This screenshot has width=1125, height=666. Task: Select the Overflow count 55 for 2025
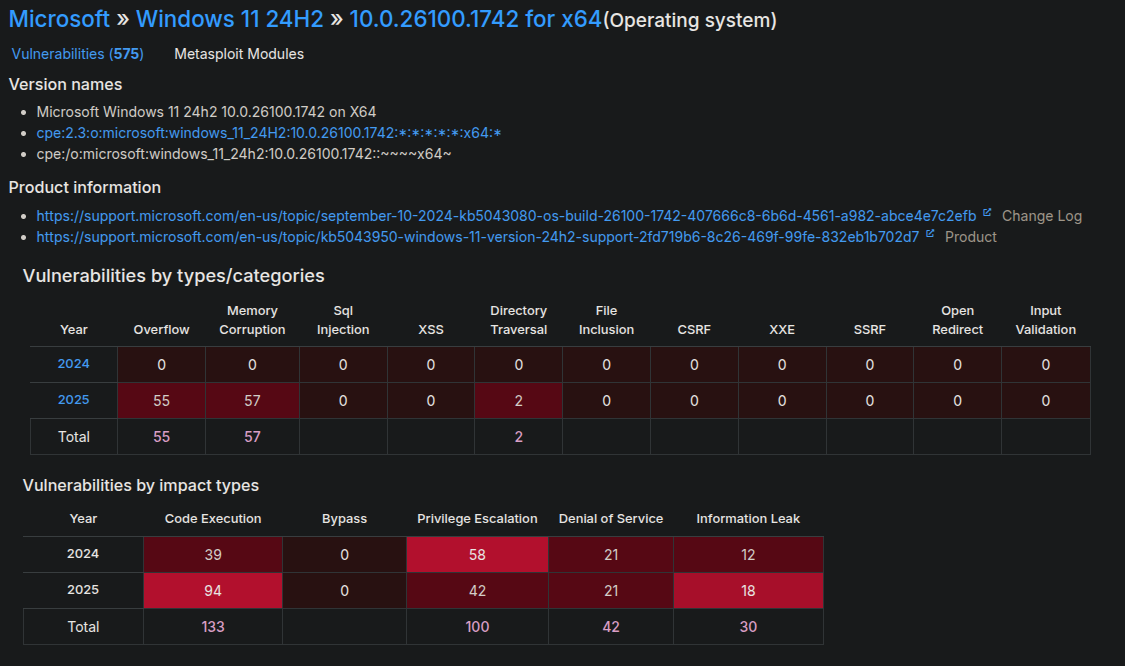click(161, 399)
